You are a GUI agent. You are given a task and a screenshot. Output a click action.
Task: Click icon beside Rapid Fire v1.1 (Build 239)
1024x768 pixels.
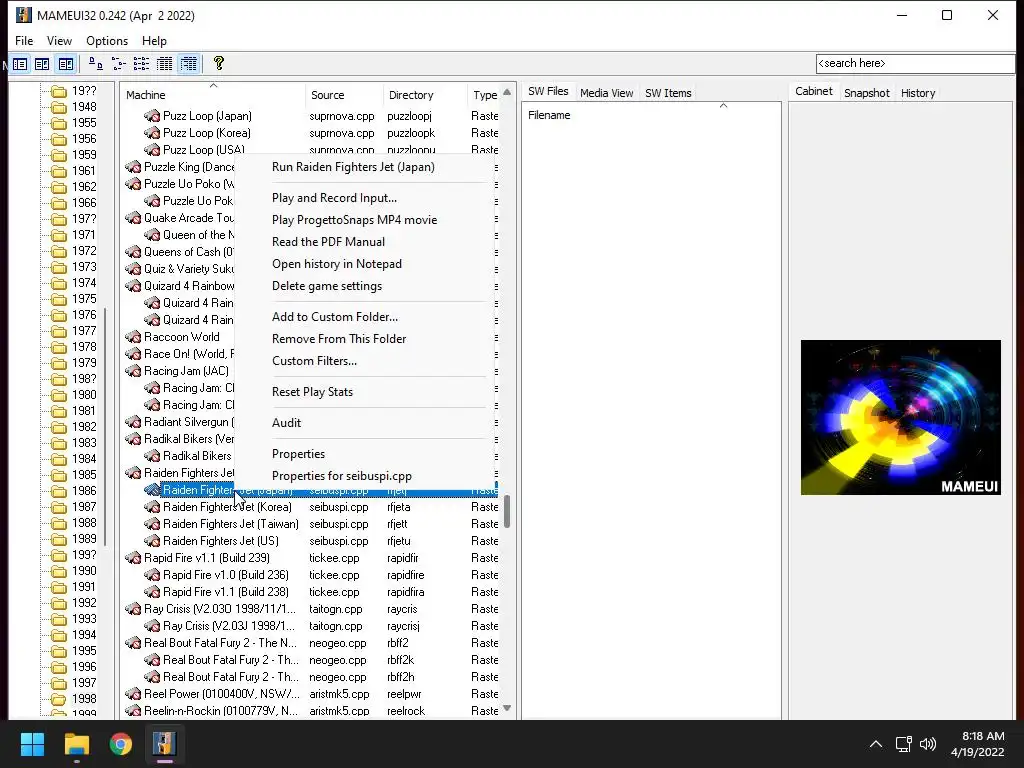point(133,558)
